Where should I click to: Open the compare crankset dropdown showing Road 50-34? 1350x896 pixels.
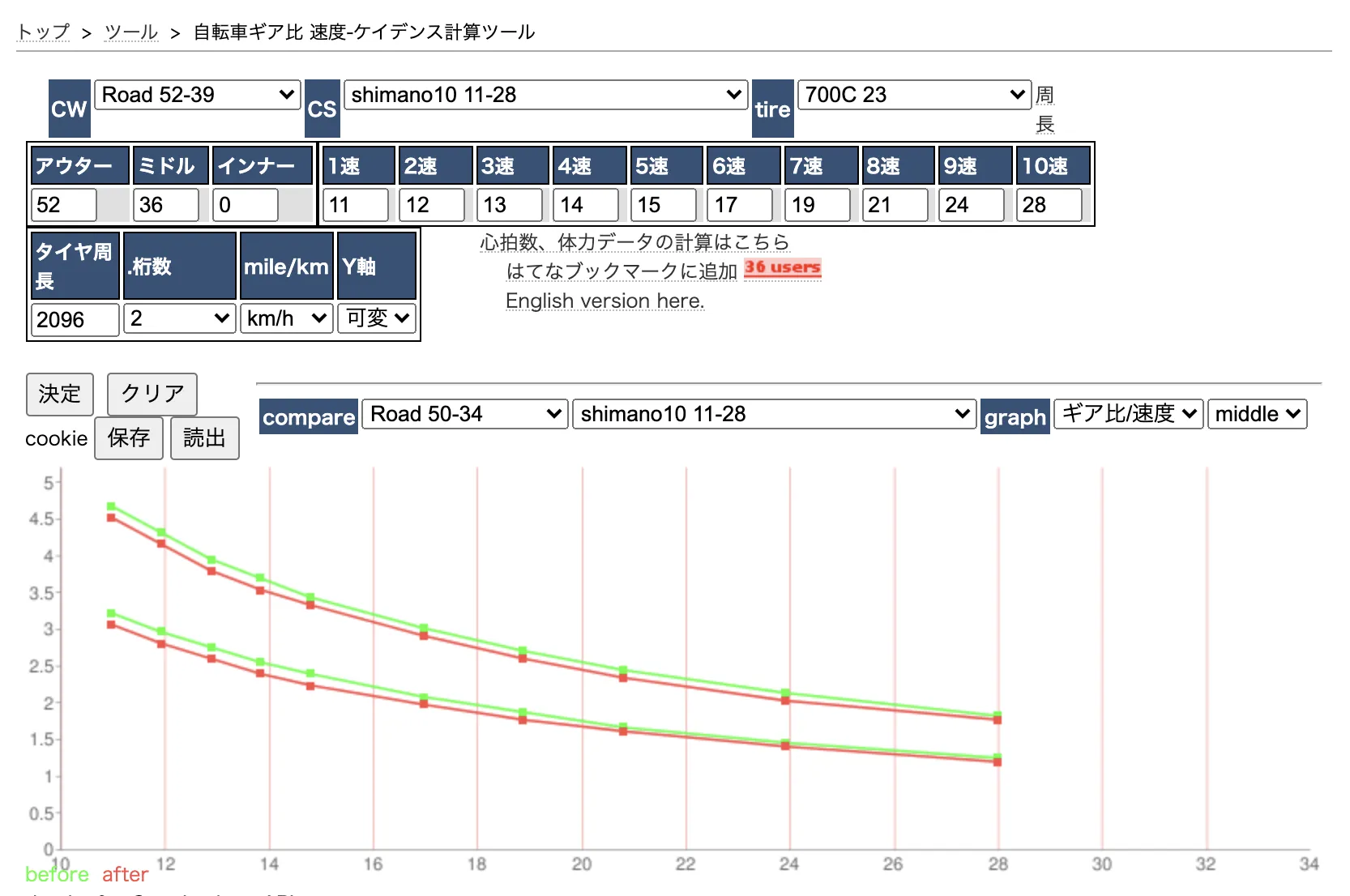(464, 415)
